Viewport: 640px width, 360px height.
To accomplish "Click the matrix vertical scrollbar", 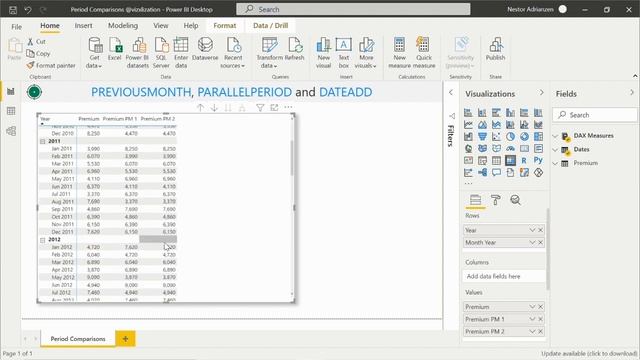I will tap(291, 159).
